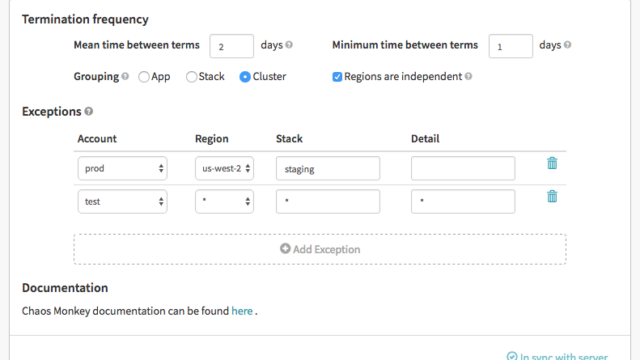This screenshot has width=640, height=360.
Task: Click the In sync with server checkmark
Action: (512, 356)
